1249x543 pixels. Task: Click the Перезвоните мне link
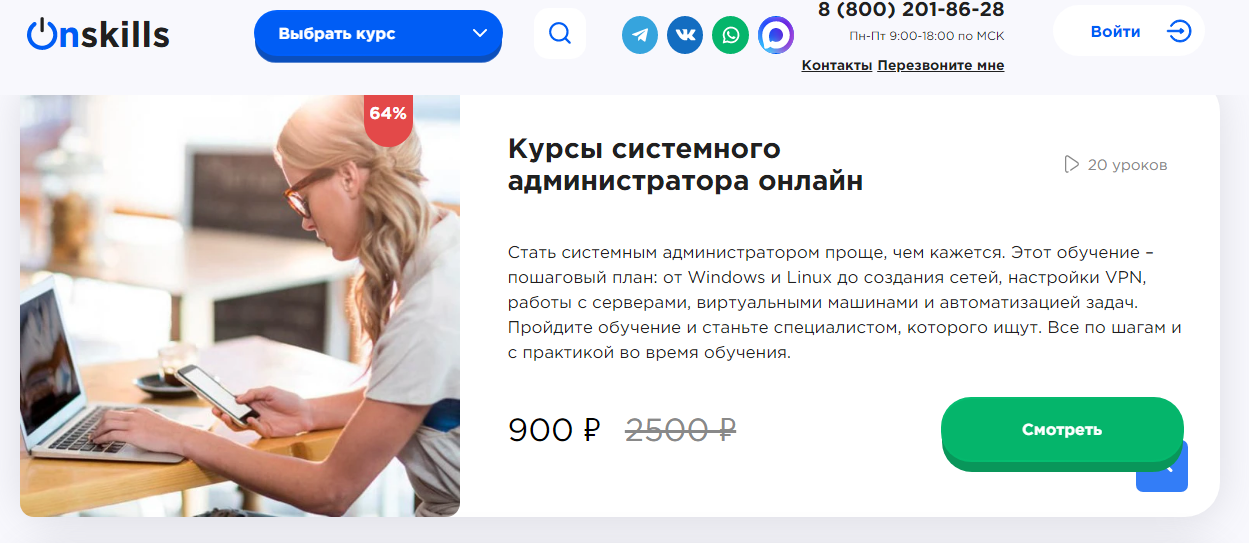(941, 65)
